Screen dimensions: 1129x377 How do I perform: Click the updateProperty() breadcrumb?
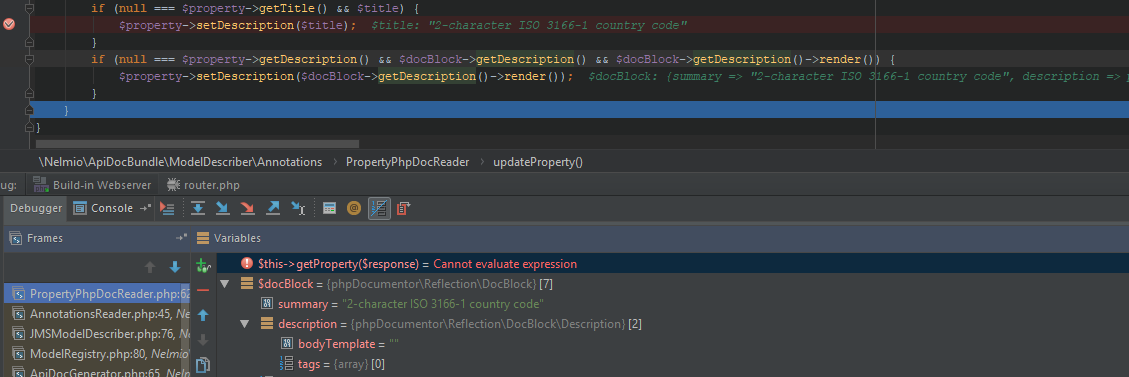pyautogui.click(x=538, y=162)
